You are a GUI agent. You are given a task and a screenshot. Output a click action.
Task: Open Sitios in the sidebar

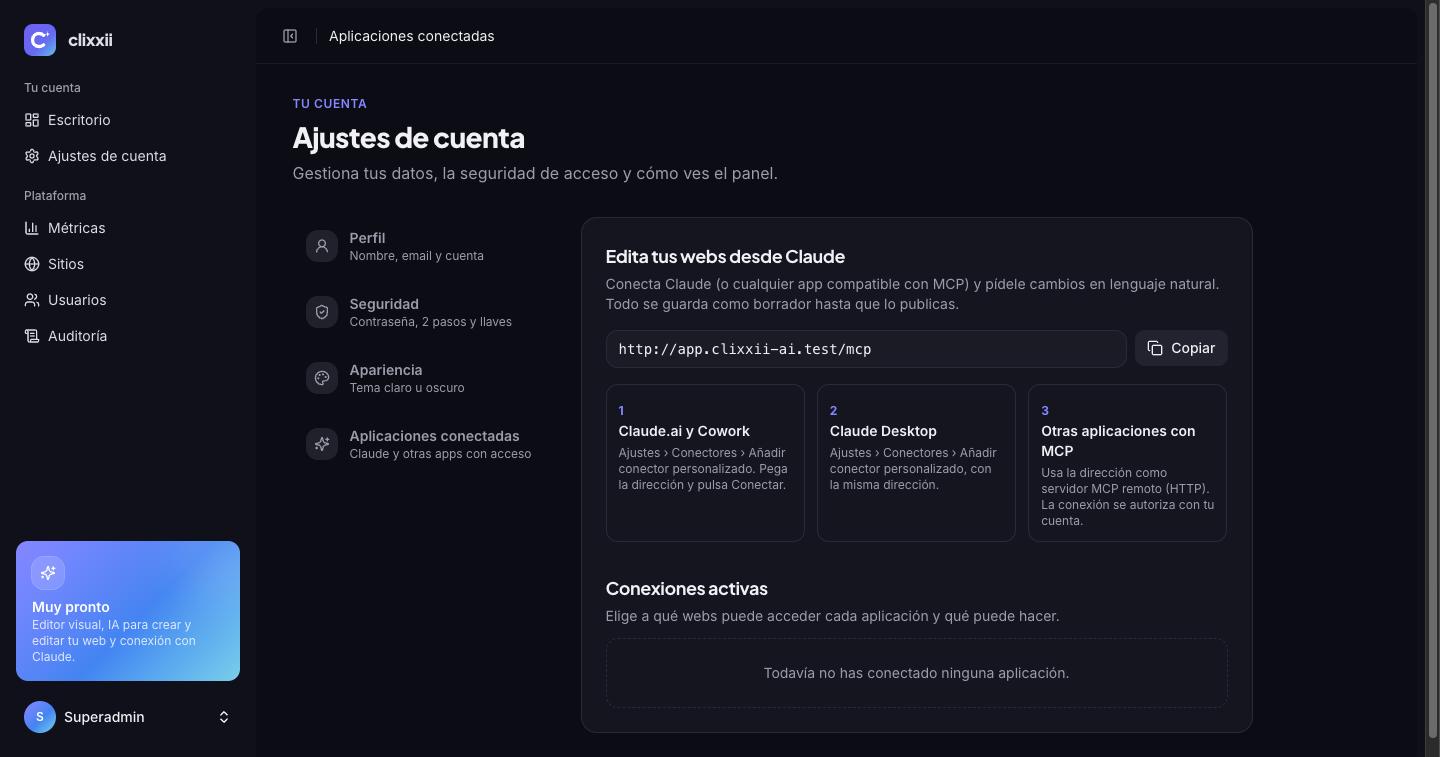tap(128, 264)
